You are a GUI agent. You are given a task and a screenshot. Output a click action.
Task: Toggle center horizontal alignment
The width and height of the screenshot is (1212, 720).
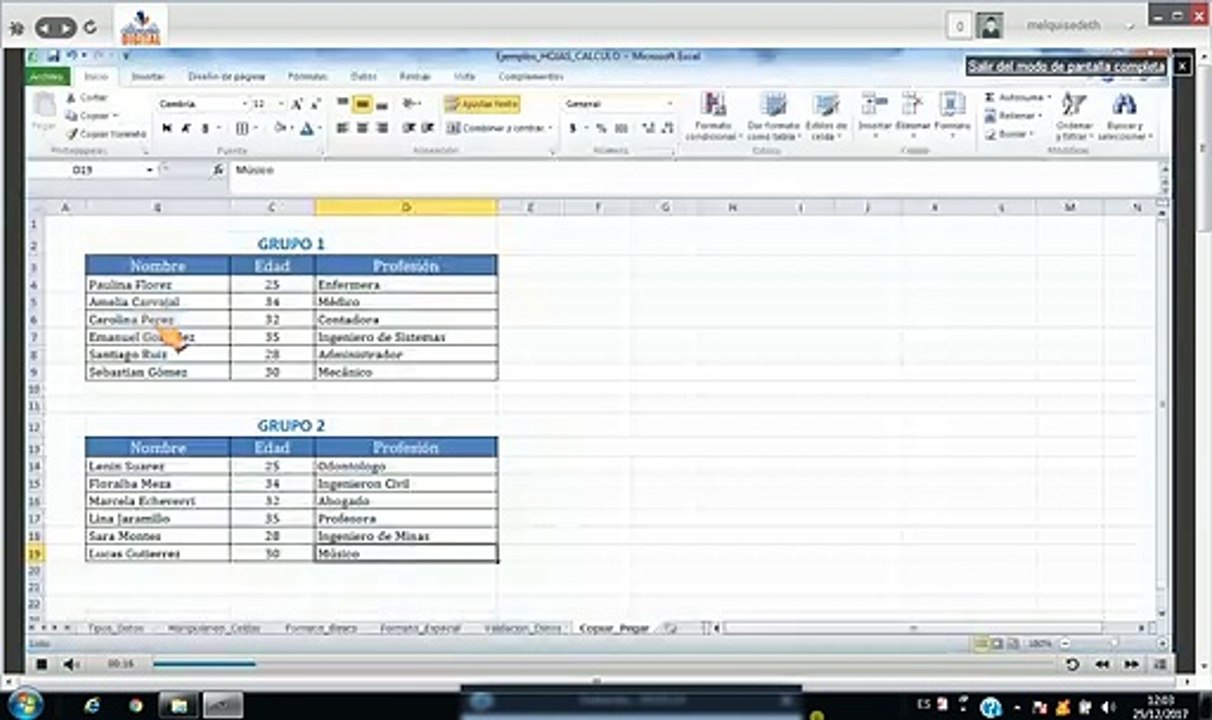click(x=361, y=128)
